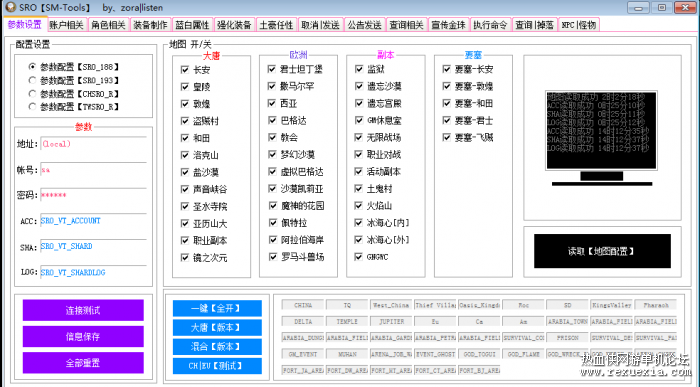
Task: Go to the 蓝白属性 tab
Action: pyautogui.click(x=192, y=25)
